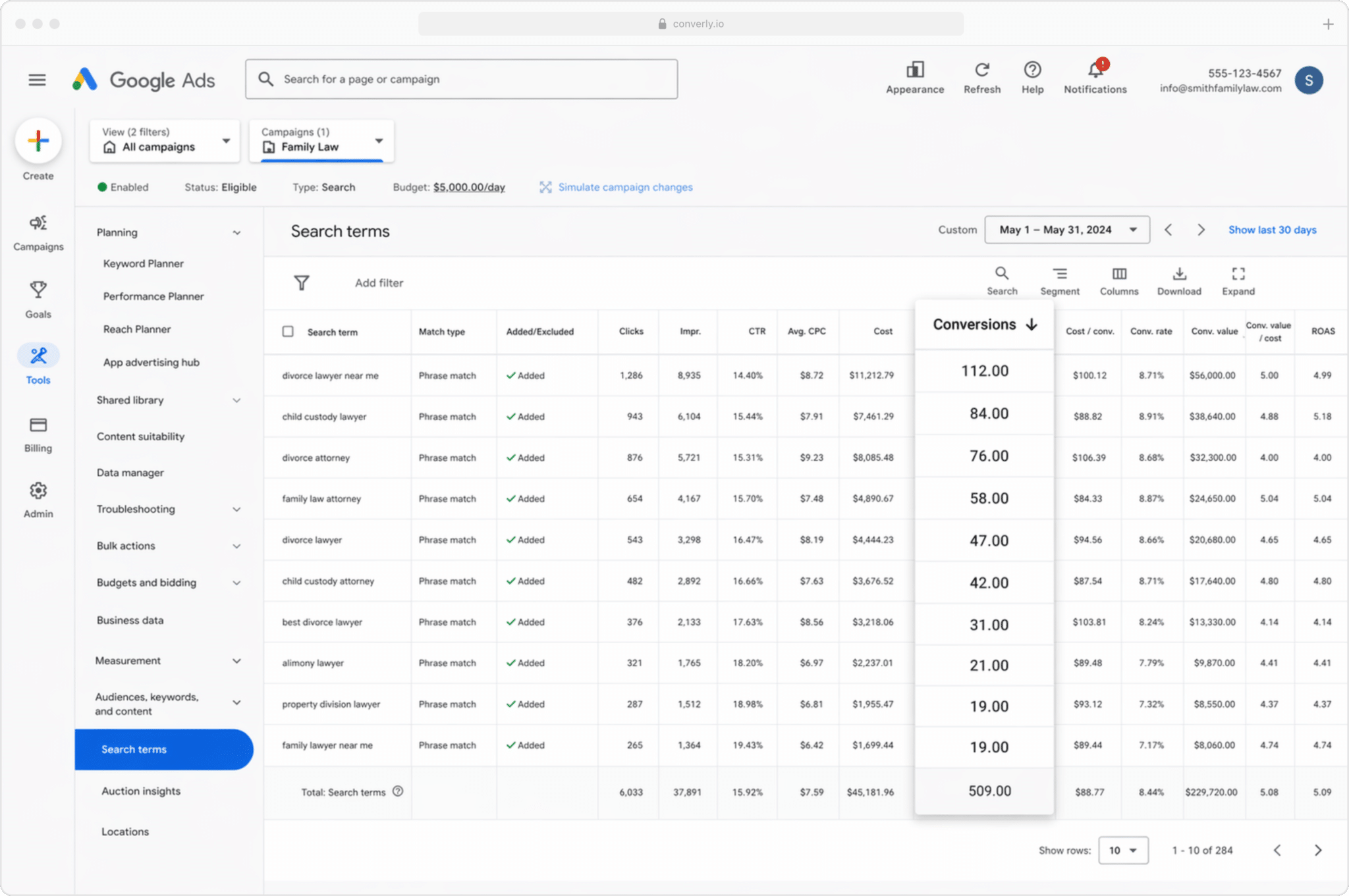Open Keyword Planner
The width and height of the screenshot is (1349, 896).
tap(144, 263)
